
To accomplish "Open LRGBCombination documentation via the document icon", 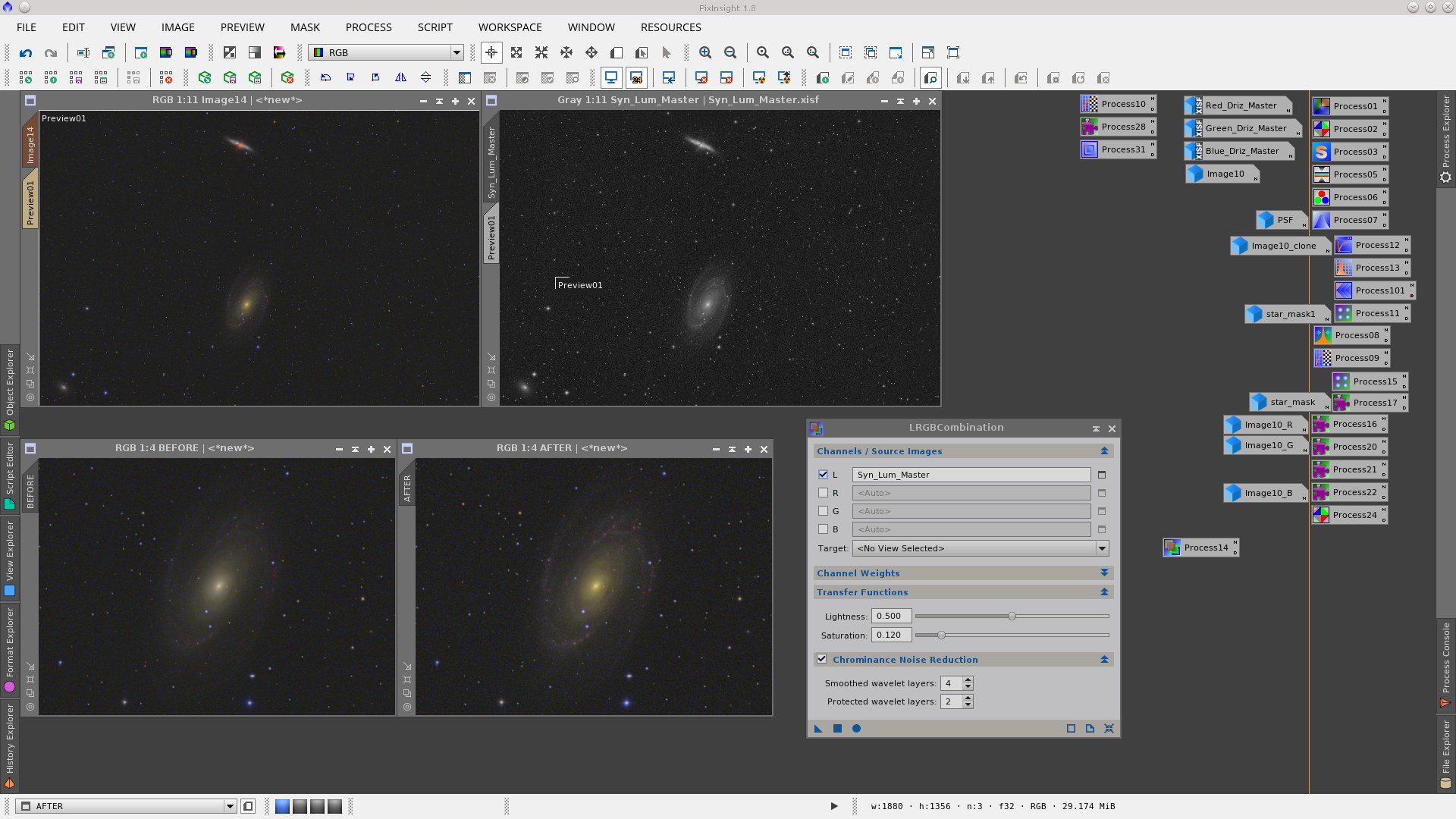I will tap(1090, 728).
